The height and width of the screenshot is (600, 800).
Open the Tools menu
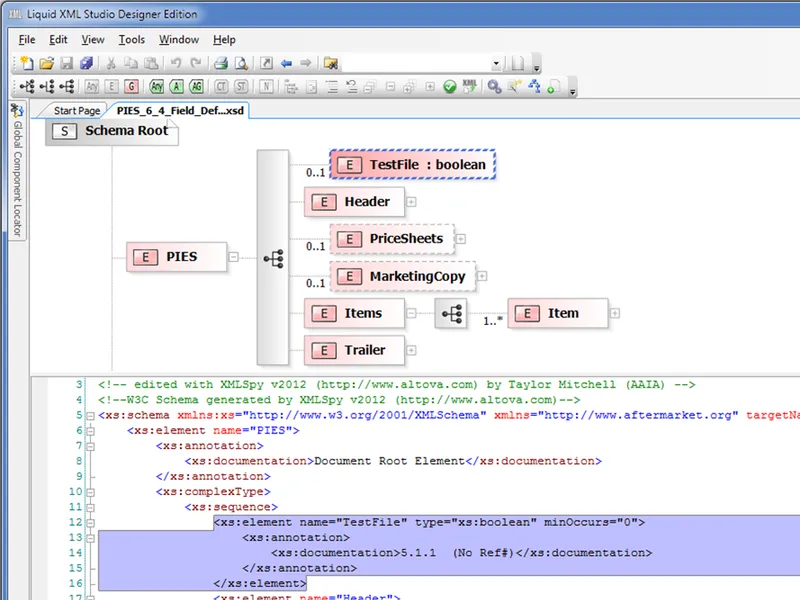(x=132, y=40)
